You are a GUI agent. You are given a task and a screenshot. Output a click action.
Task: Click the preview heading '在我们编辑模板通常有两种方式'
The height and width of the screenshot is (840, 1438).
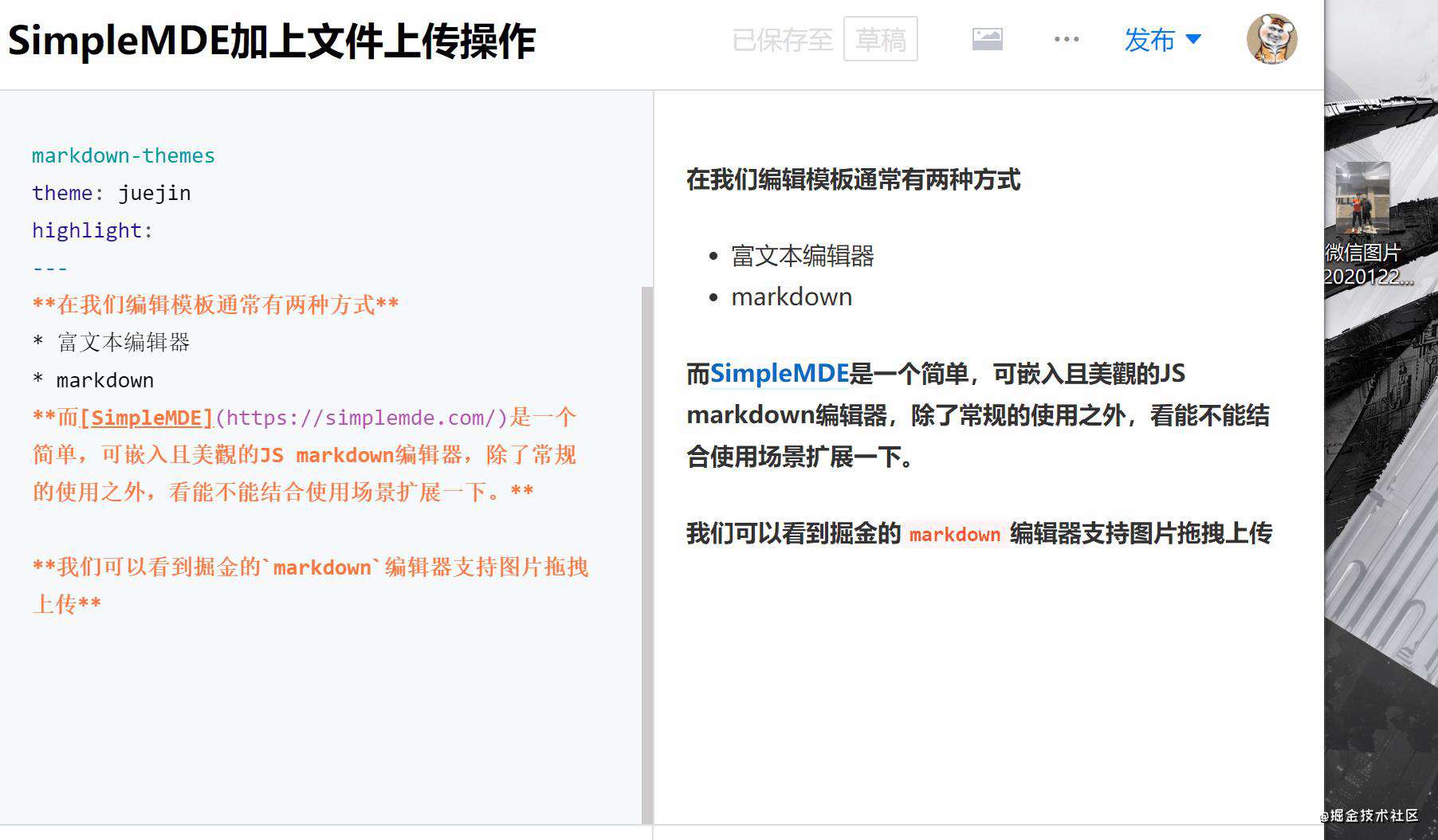(853, 179)
